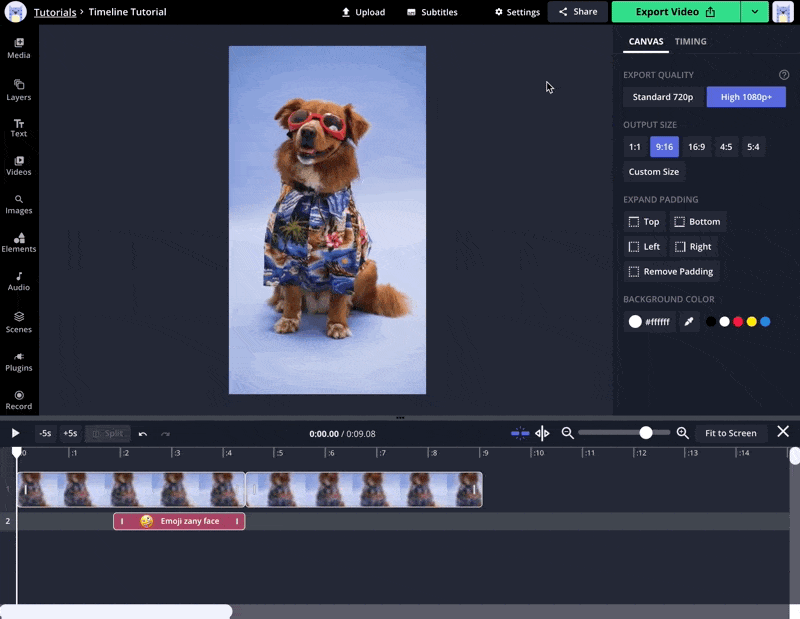
Task: Open the Subtitles menu item
Action: 432,12
